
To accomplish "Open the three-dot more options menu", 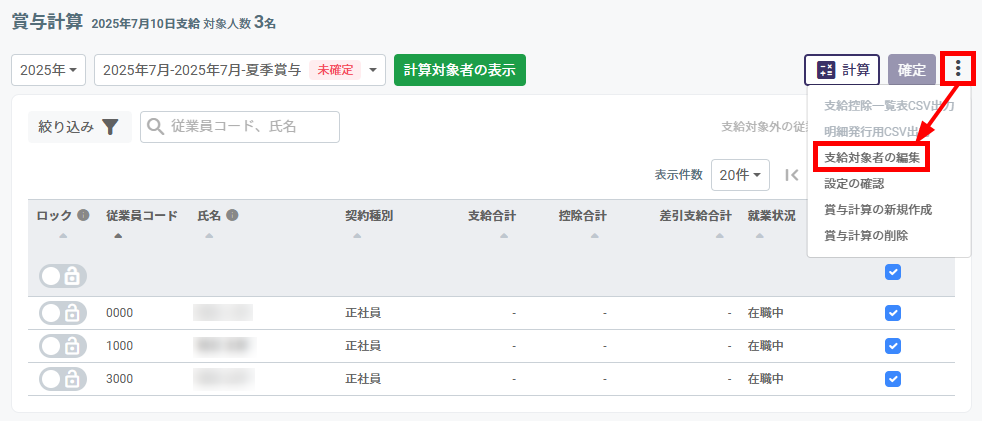I will [958, 69].
